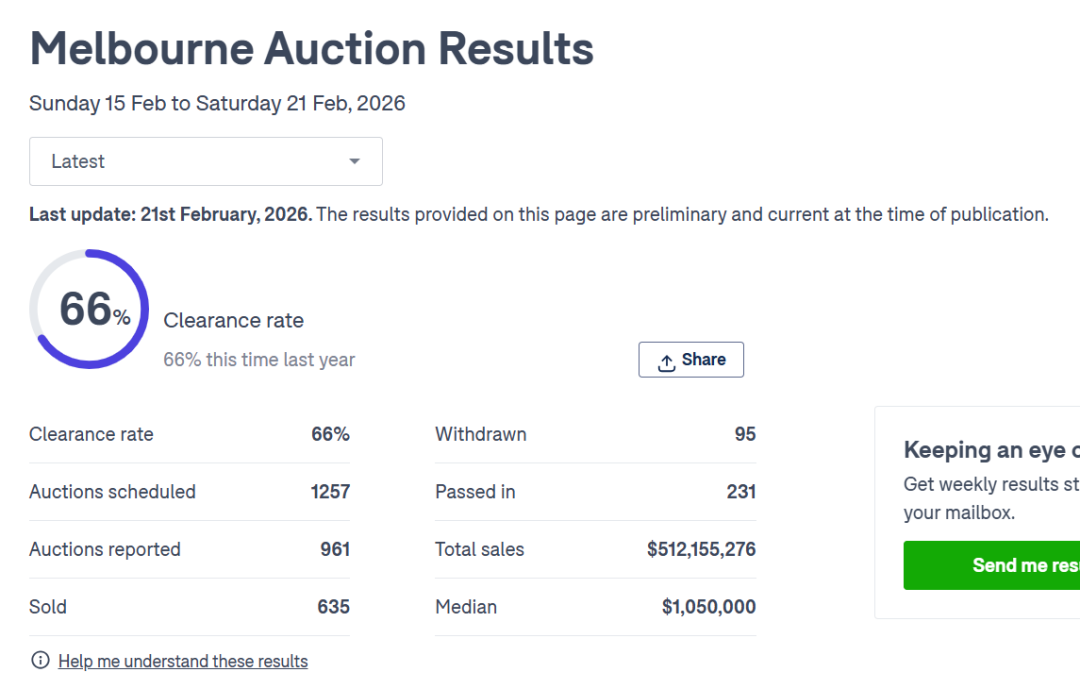The width and height of the screenshot is (1080, 689).
Task: Click the Total sales amount $512,155,276
Action: click(701, 549)
